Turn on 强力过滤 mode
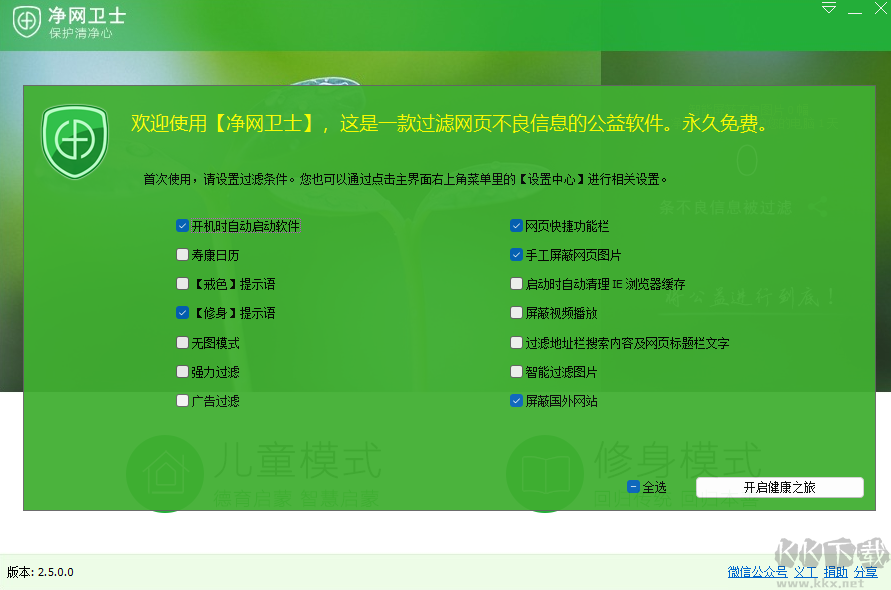This screenshot has width=891, height=590. tap(182, 371)
